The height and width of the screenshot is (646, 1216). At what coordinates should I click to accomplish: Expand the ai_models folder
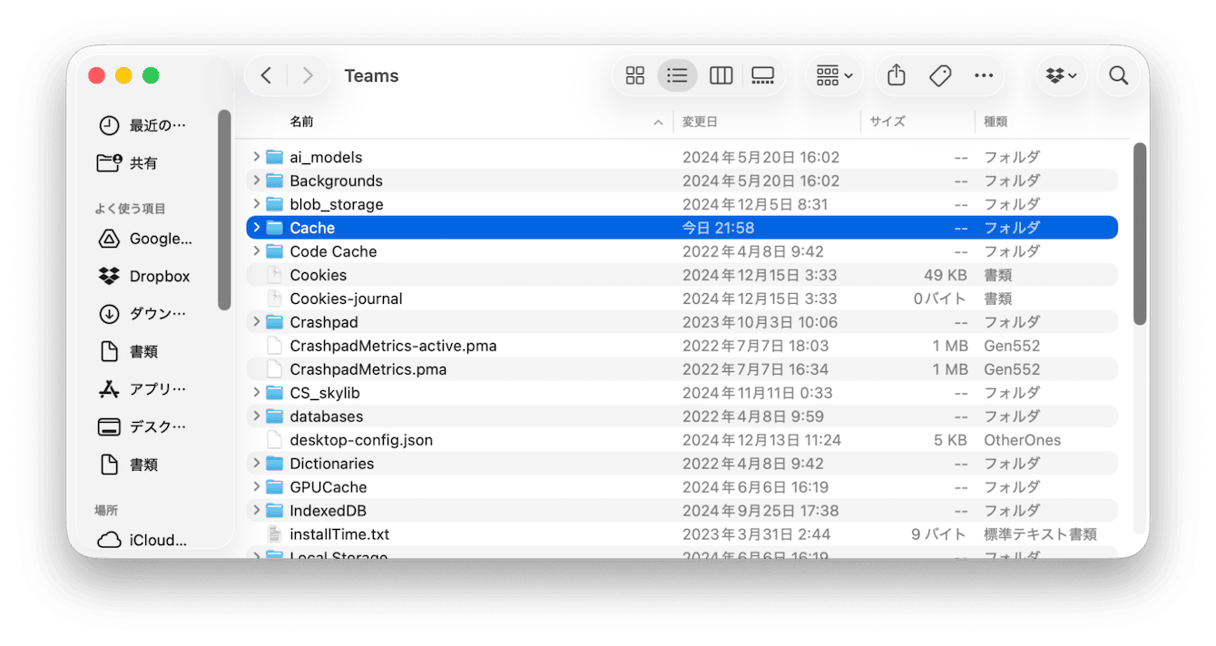point(257,157)
